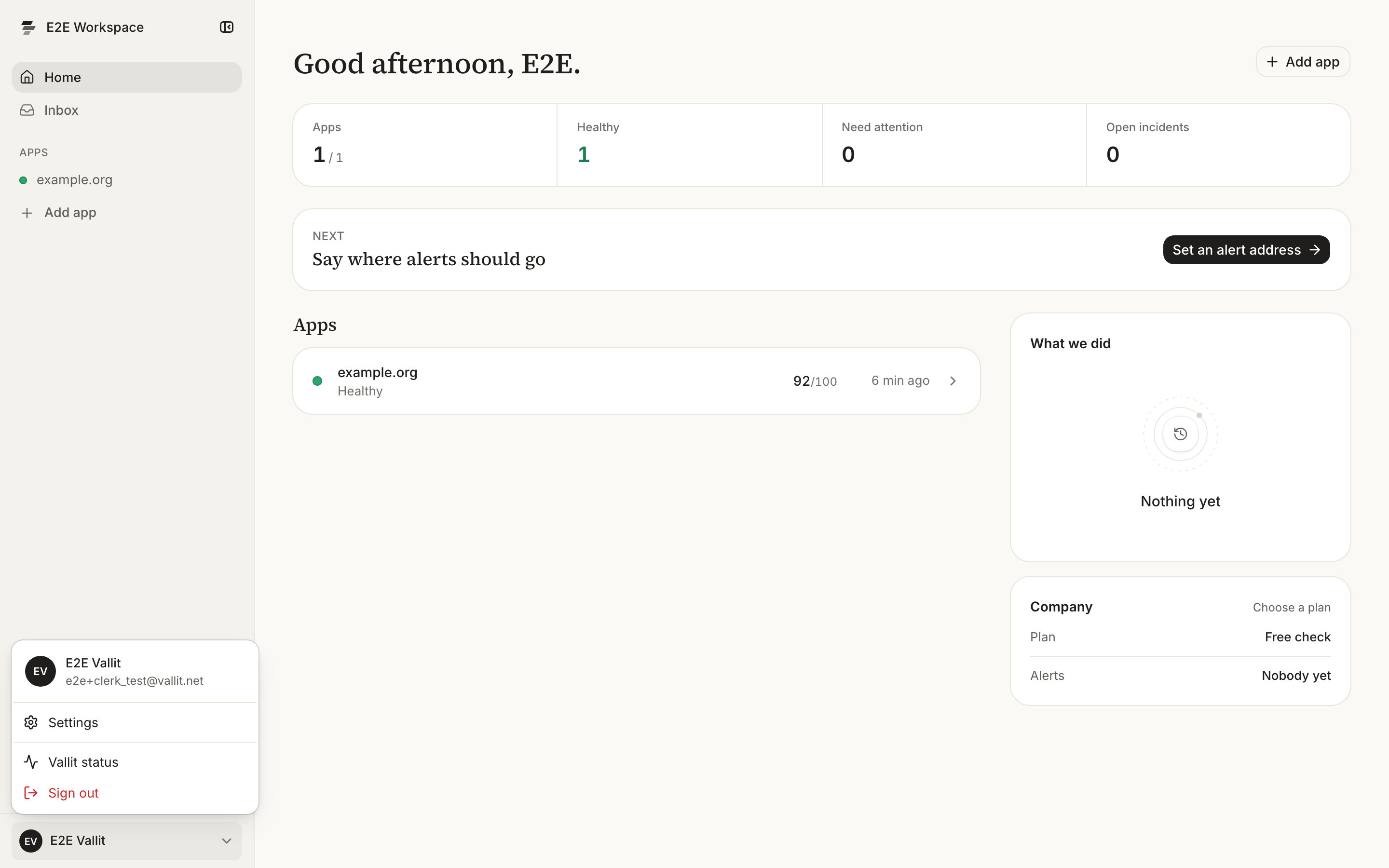The width and height of the screenshot is (1389, 868).
Task: Click the green status dot beside sidebar example.org
Action: click(23, 180)
